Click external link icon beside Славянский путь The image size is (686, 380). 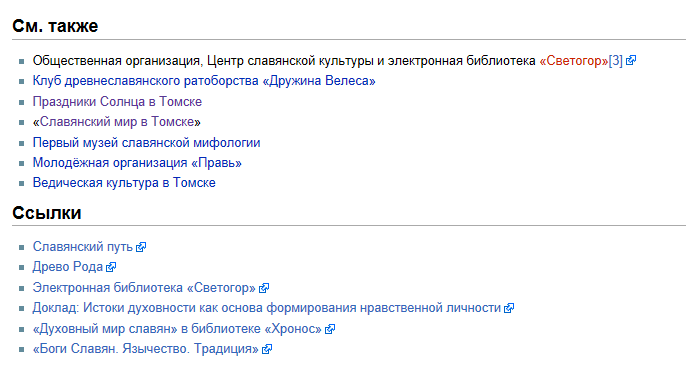[x=141, y=247]
